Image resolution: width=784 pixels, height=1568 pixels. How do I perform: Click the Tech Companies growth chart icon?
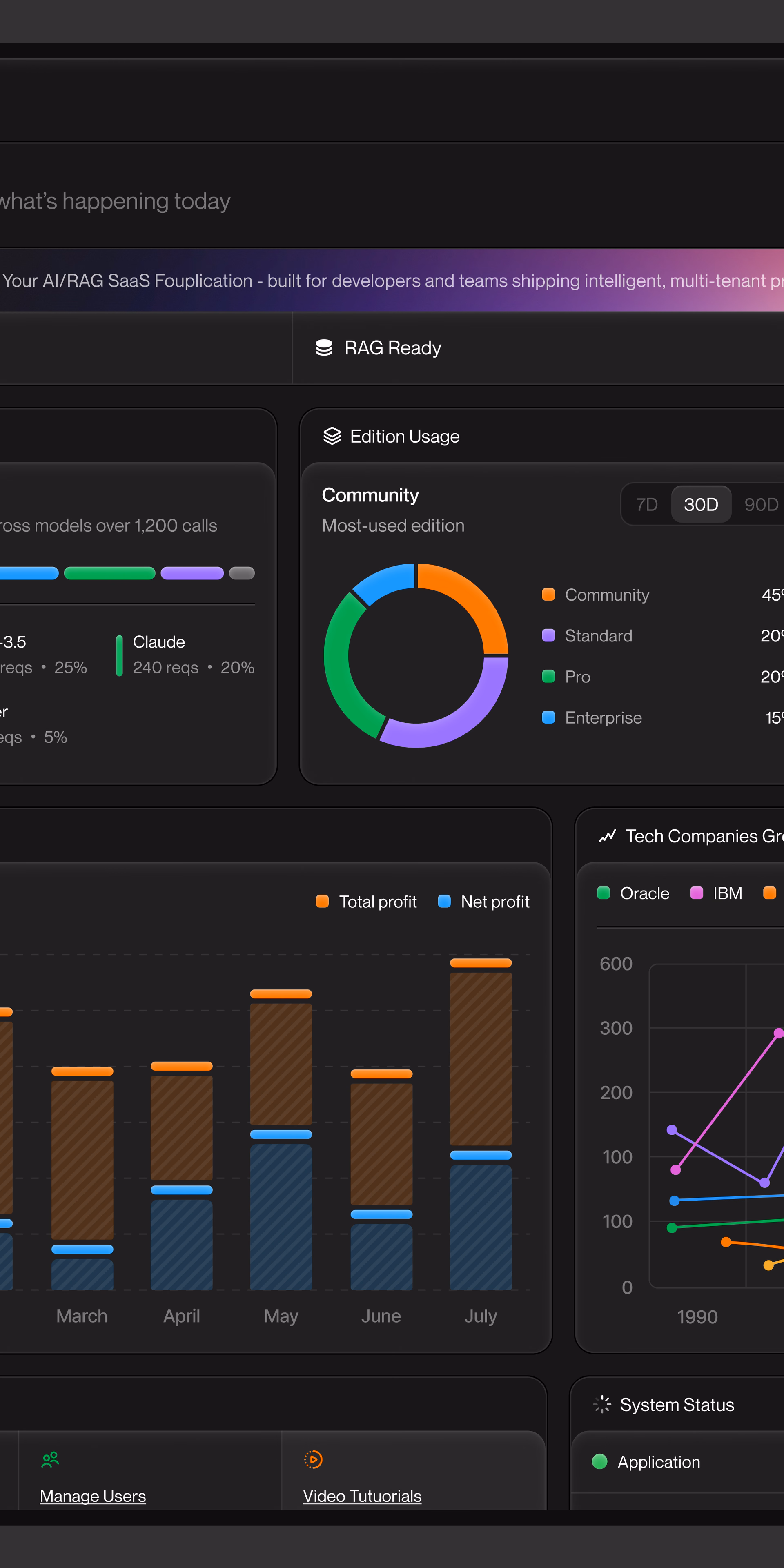607,836
